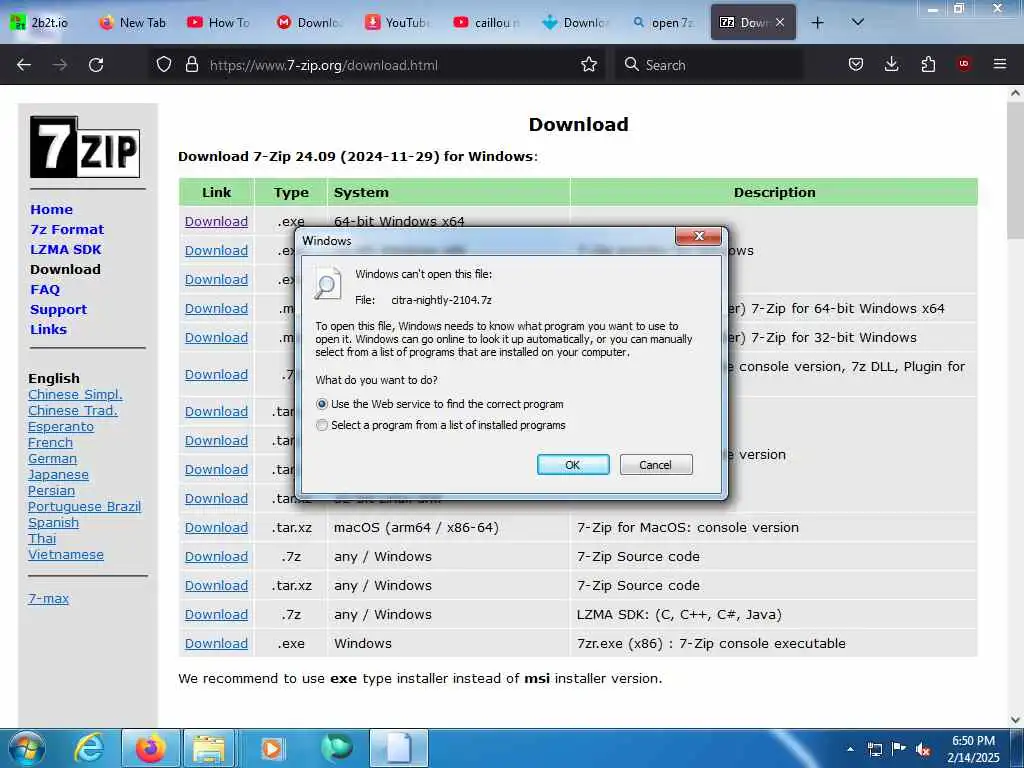Click the muted volume tray icon
1024x768 pixels.
click(923, 749)
